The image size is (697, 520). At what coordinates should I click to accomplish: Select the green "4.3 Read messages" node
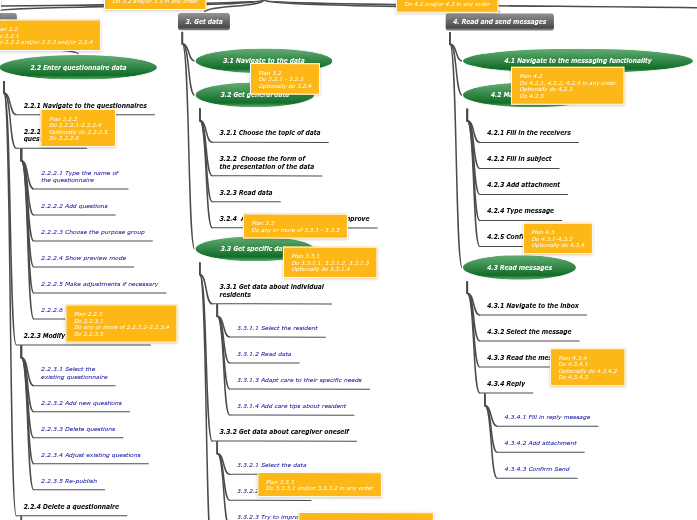click(519, 268)
